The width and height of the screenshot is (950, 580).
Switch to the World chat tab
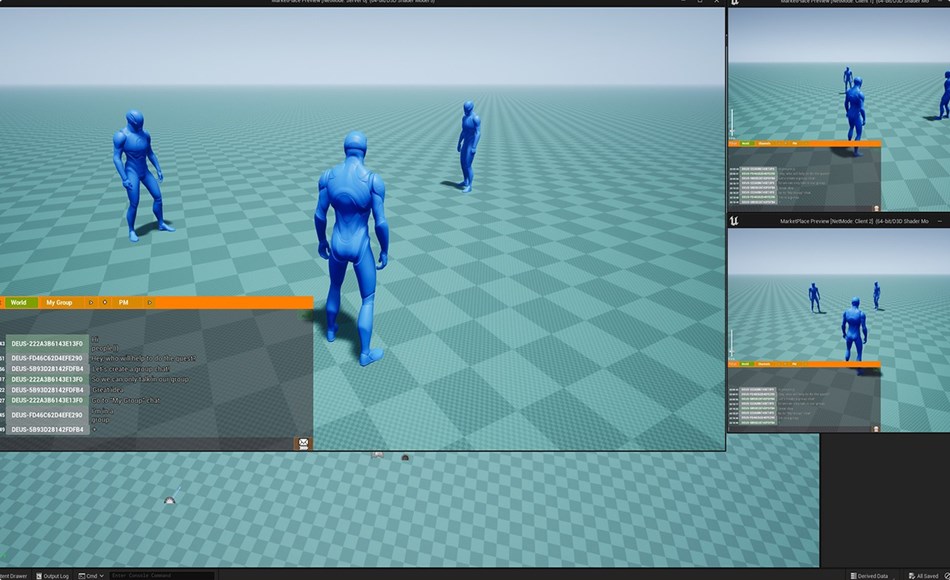[19, 302]
